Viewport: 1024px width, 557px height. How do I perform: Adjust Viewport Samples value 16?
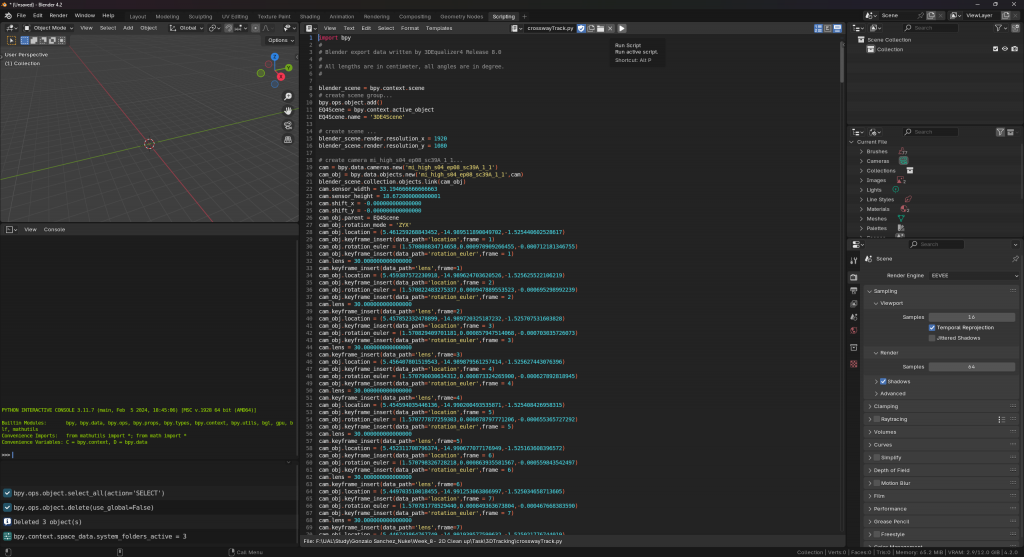pos(972,317)
